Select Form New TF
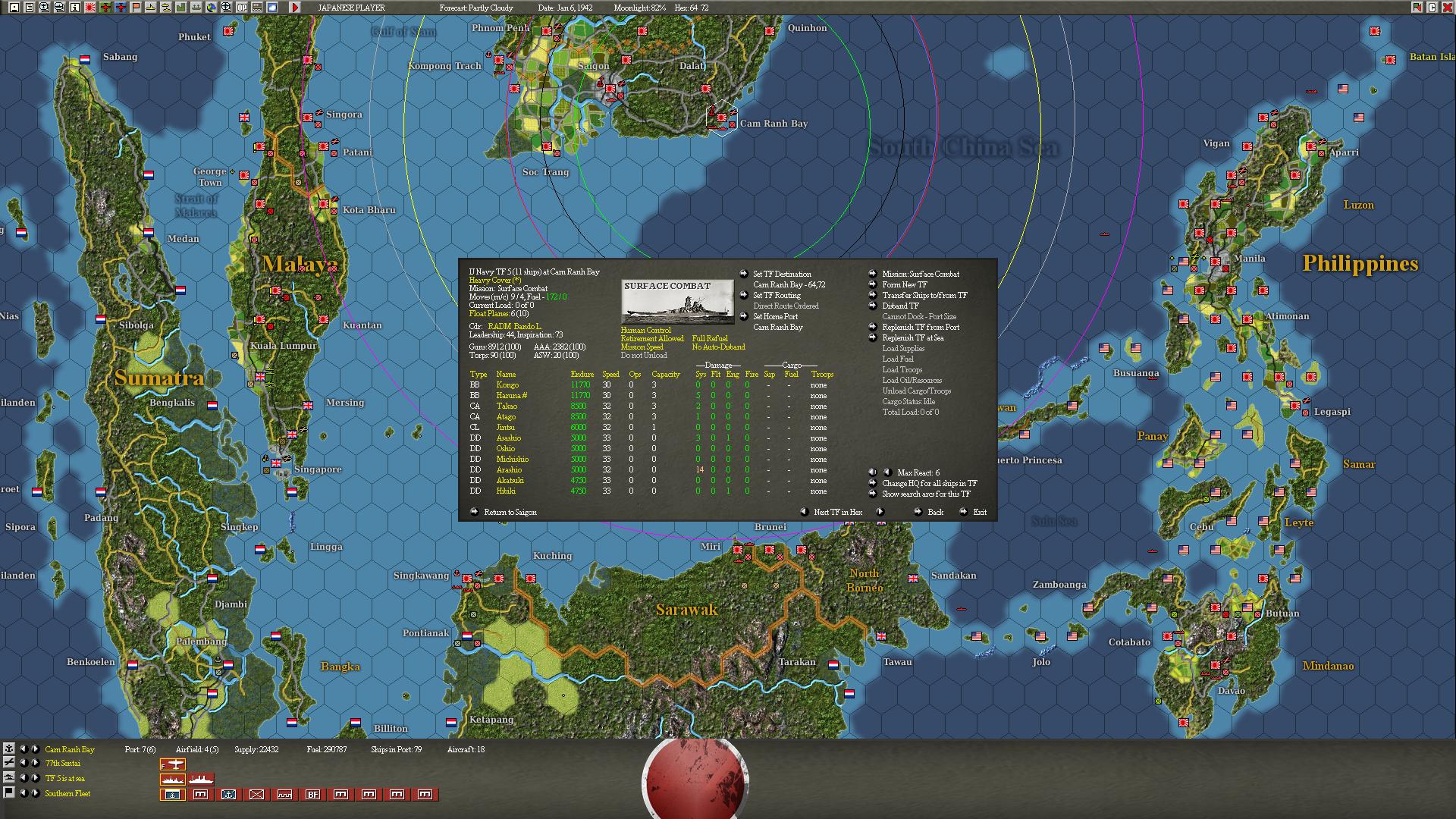This screenshot has height=819, width=1456. tap(905, 285)
